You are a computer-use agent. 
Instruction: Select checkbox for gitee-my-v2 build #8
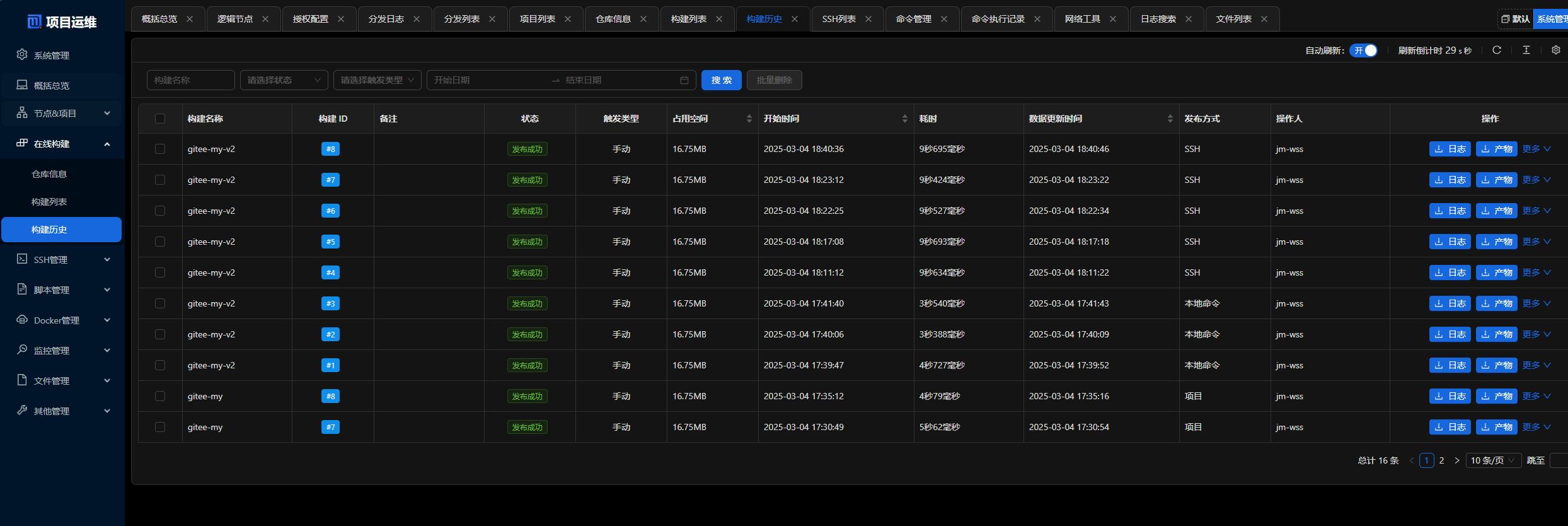(x=160, y=149)
